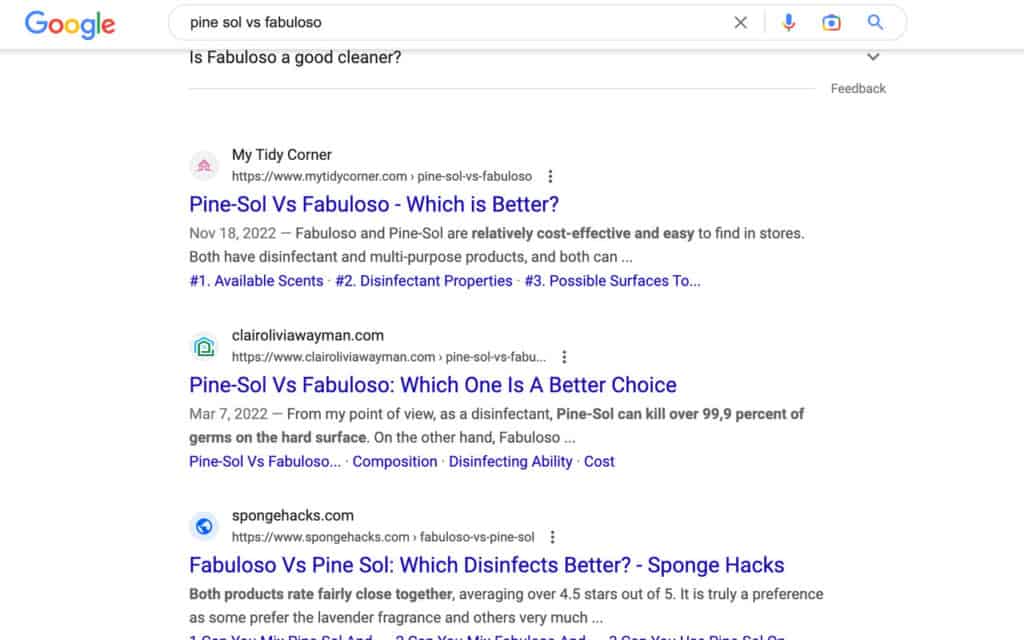
Task: Click clairoliviawayman.com site favicon
Action: click(204, 346)
